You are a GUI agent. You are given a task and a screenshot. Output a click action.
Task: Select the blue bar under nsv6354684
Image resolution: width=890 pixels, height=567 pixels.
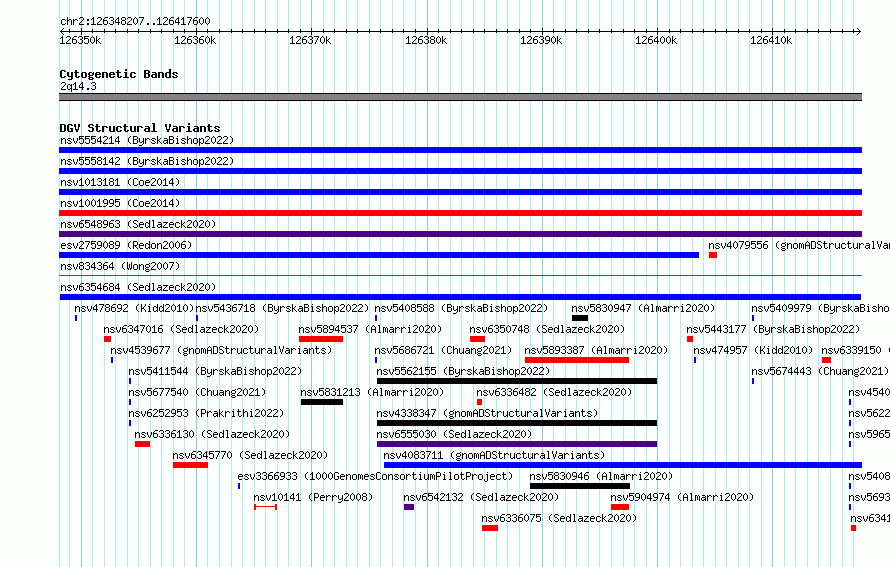tap(460, 297)
